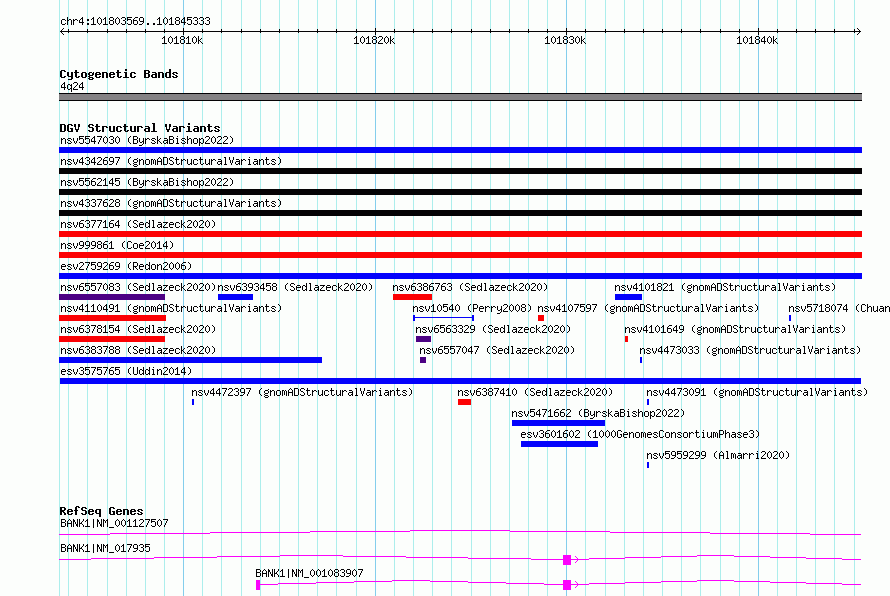Screen dimensions: 890x596
Task: Select the thin blue nsv10540 interval line
Action: [x=443, y=318]
